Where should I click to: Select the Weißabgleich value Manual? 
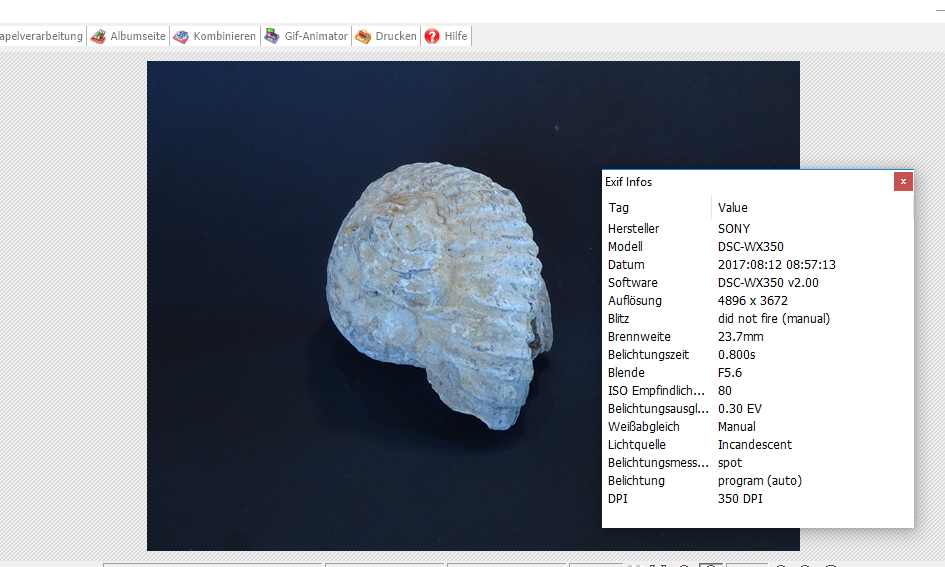736,427
